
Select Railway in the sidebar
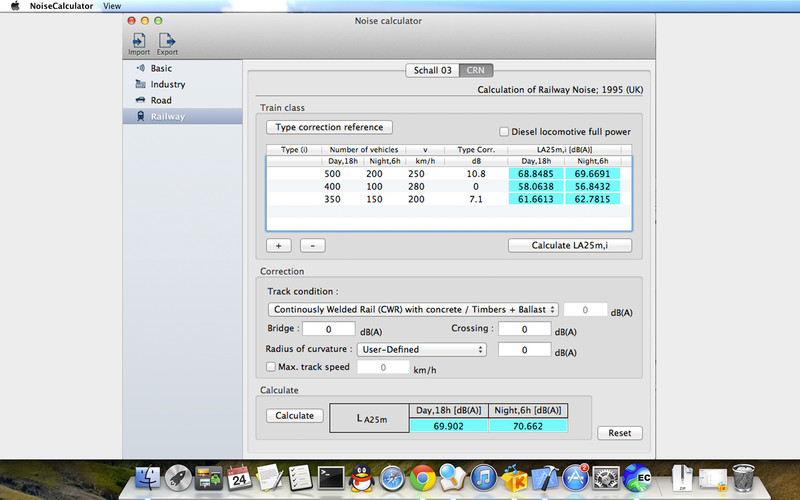point(167,116)
